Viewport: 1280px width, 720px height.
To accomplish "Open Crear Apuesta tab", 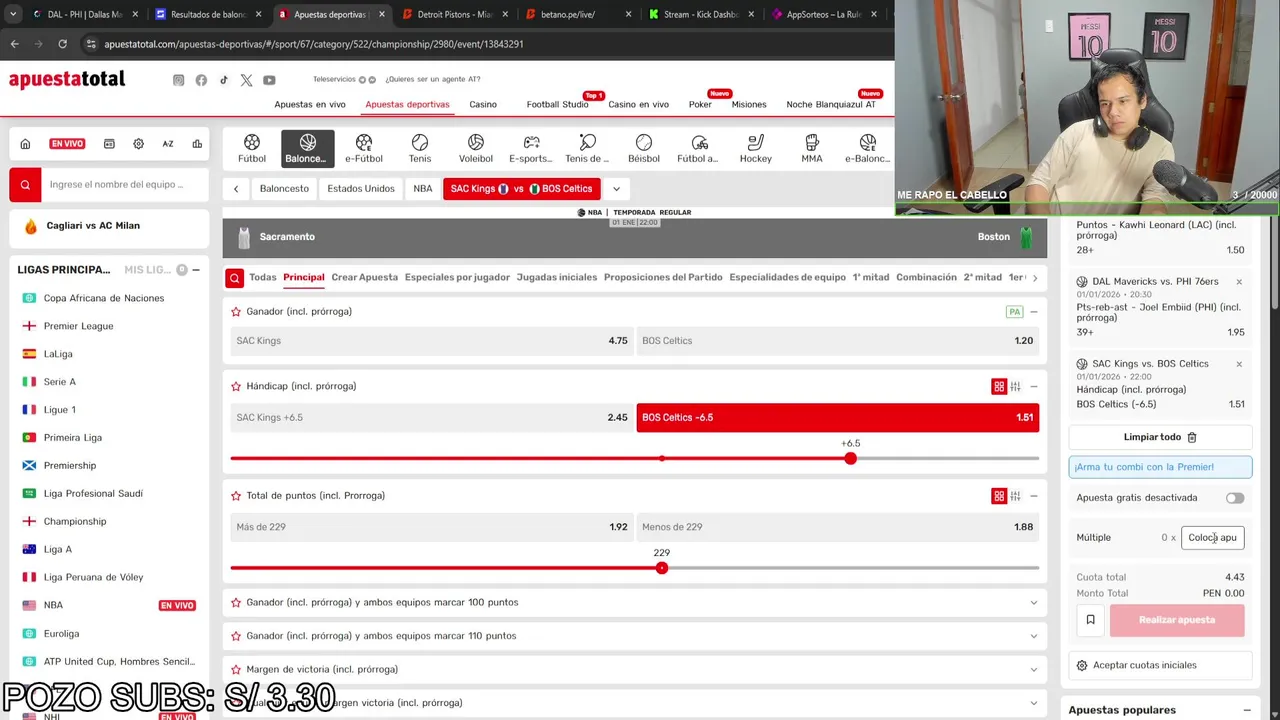I will 364,277.
